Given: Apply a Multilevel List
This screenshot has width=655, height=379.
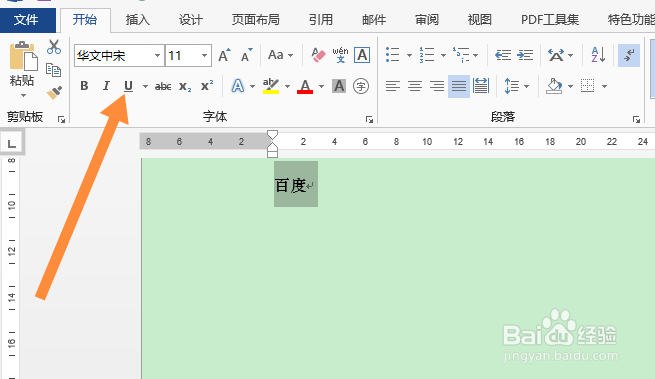Looking at the screenshot, I should click(x=462, y=55).
